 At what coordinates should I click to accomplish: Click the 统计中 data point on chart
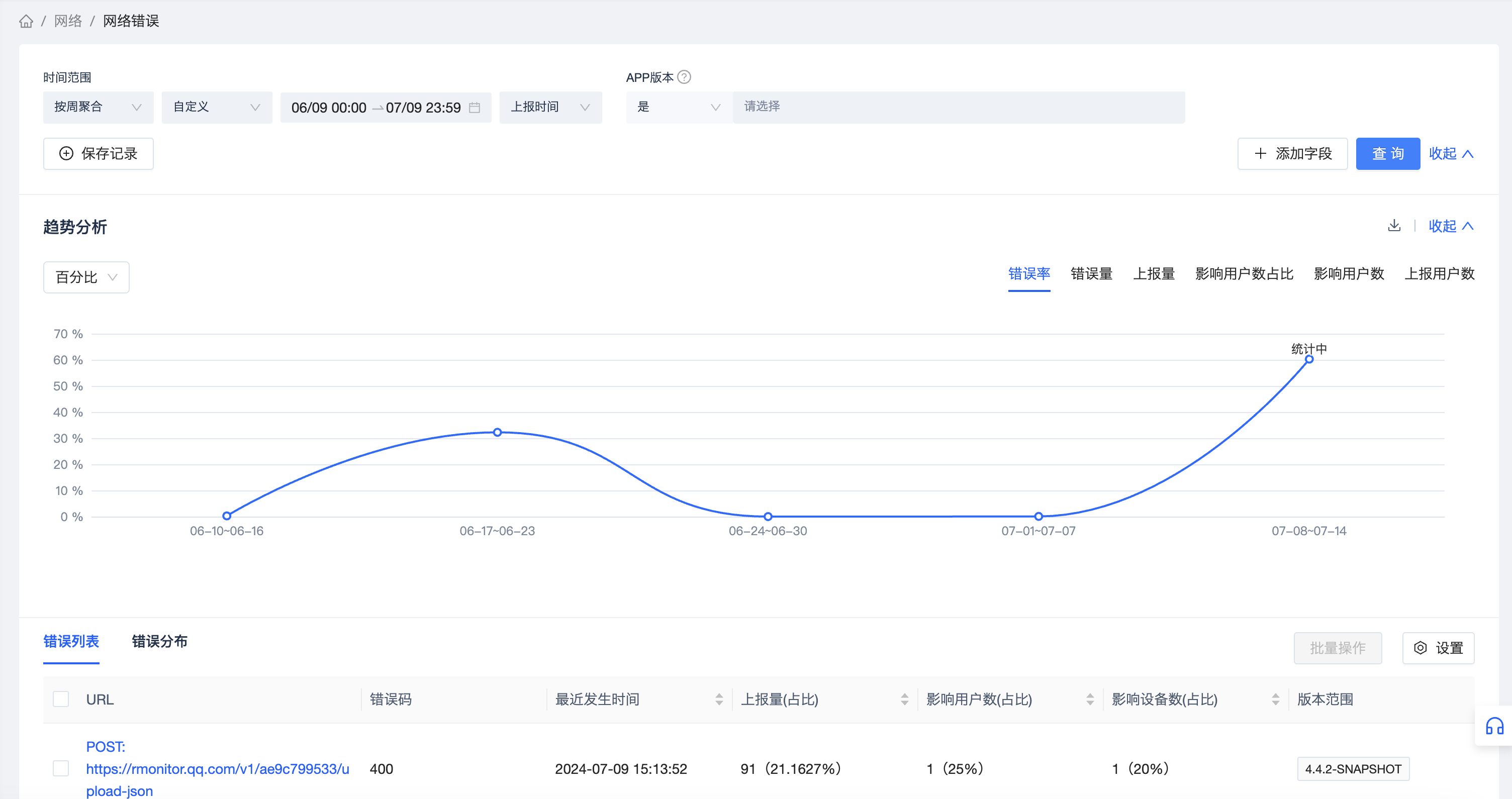[x=1309, y=359]
